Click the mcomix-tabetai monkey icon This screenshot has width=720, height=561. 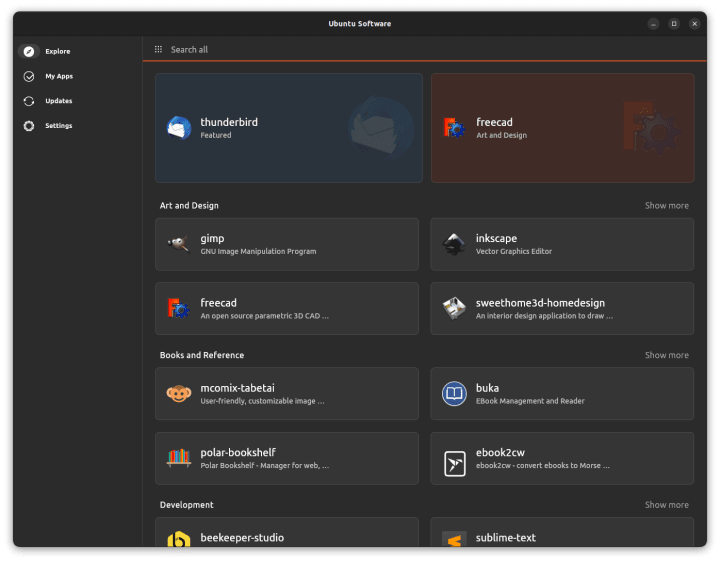coord(179,393)
